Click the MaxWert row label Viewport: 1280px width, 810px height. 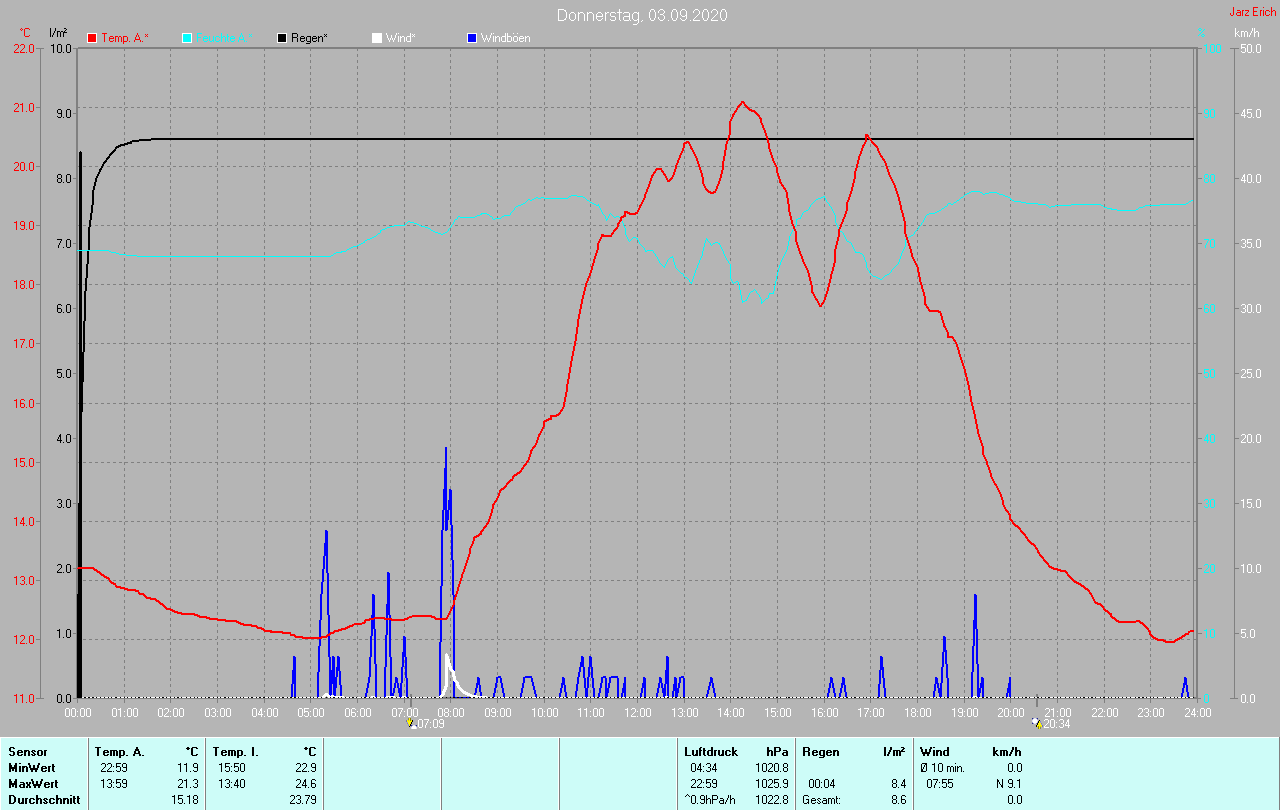pyautogui.click(x=32, y=784)
